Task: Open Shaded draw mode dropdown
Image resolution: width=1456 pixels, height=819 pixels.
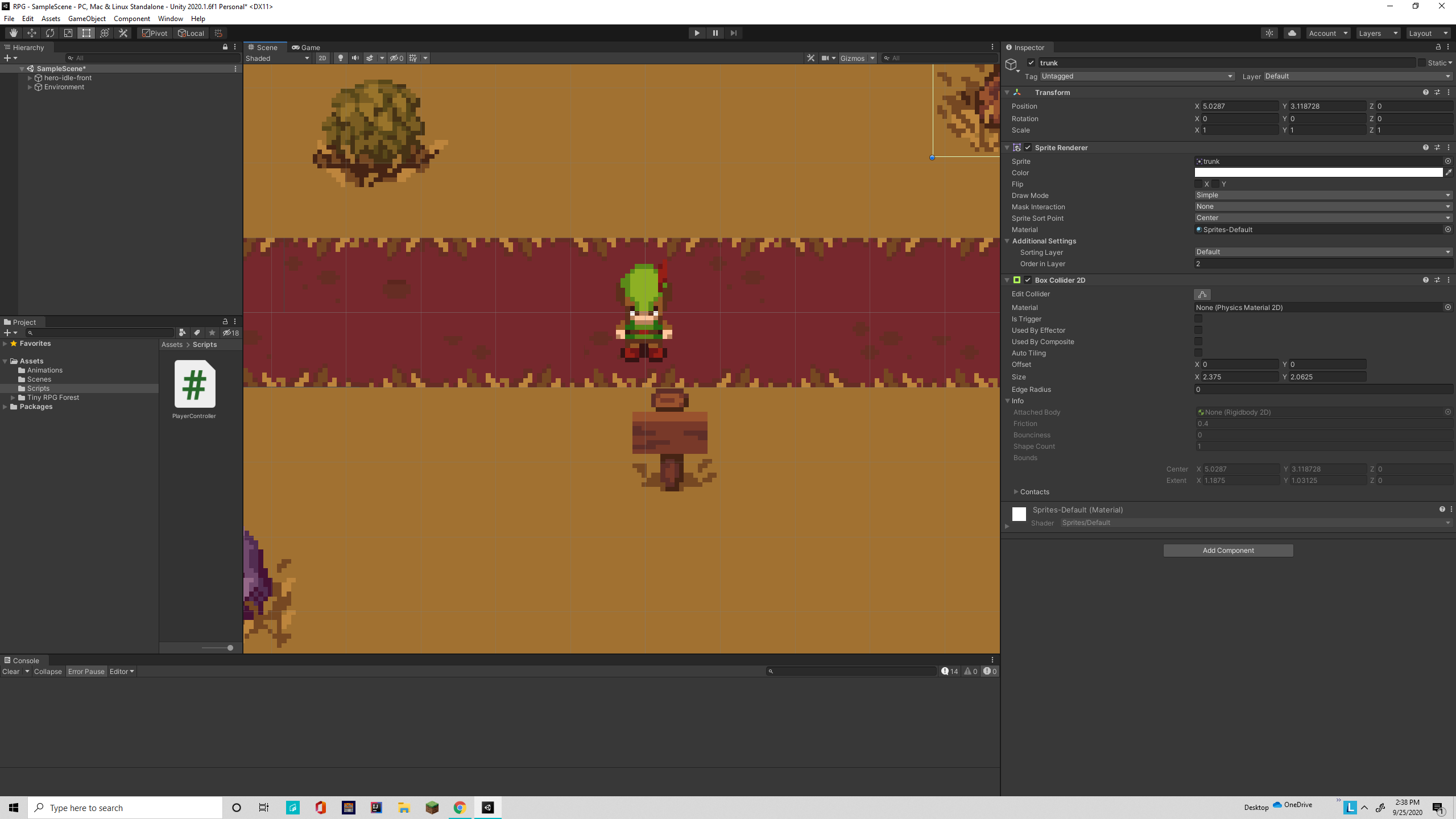Action: pyautogui.click(x=278, y=58)
